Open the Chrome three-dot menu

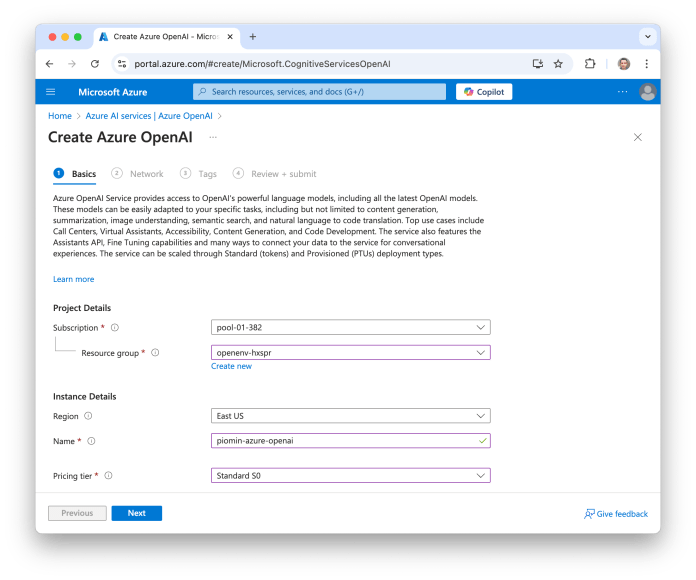tap(646, 64)
